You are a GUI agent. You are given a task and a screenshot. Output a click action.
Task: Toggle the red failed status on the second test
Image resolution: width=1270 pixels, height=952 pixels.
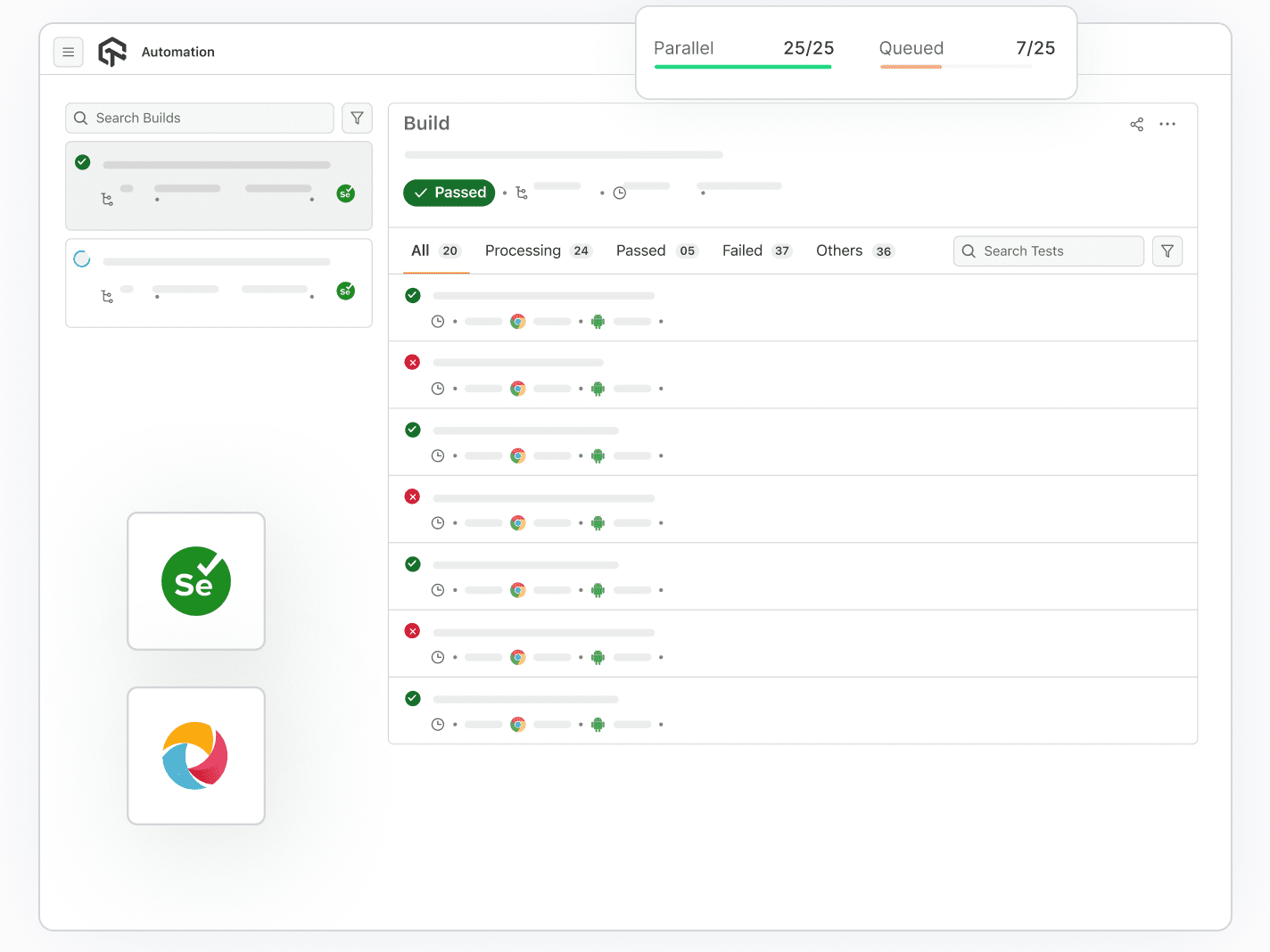tap(412, 362)
